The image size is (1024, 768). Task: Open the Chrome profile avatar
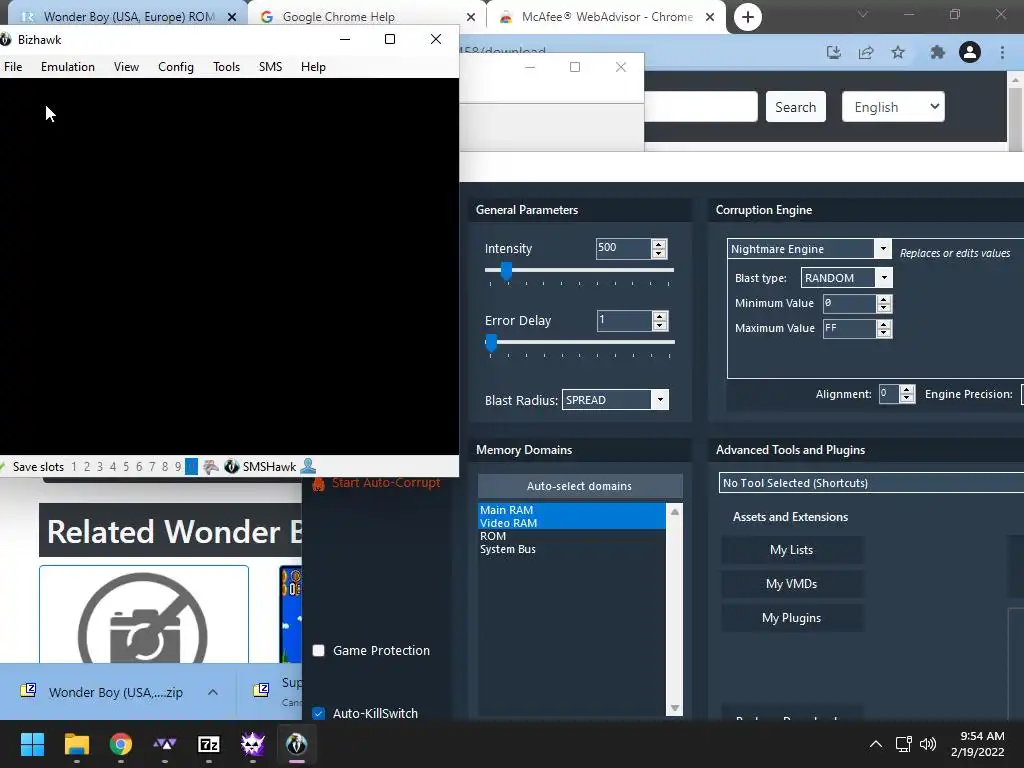tap(970, 52)
